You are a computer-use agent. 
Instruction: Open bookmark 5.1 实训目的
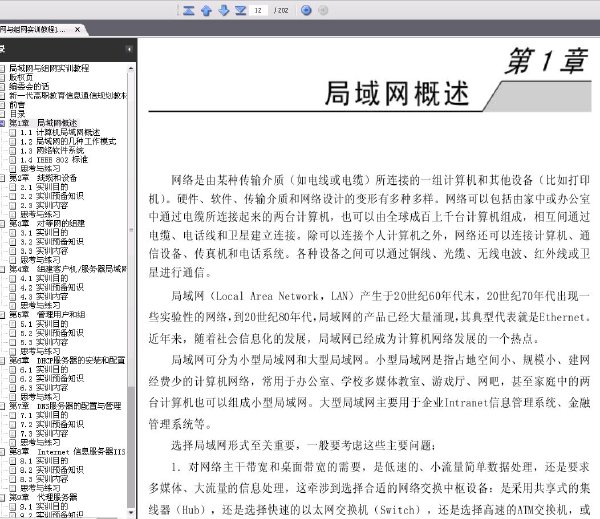tap(44, 324)
